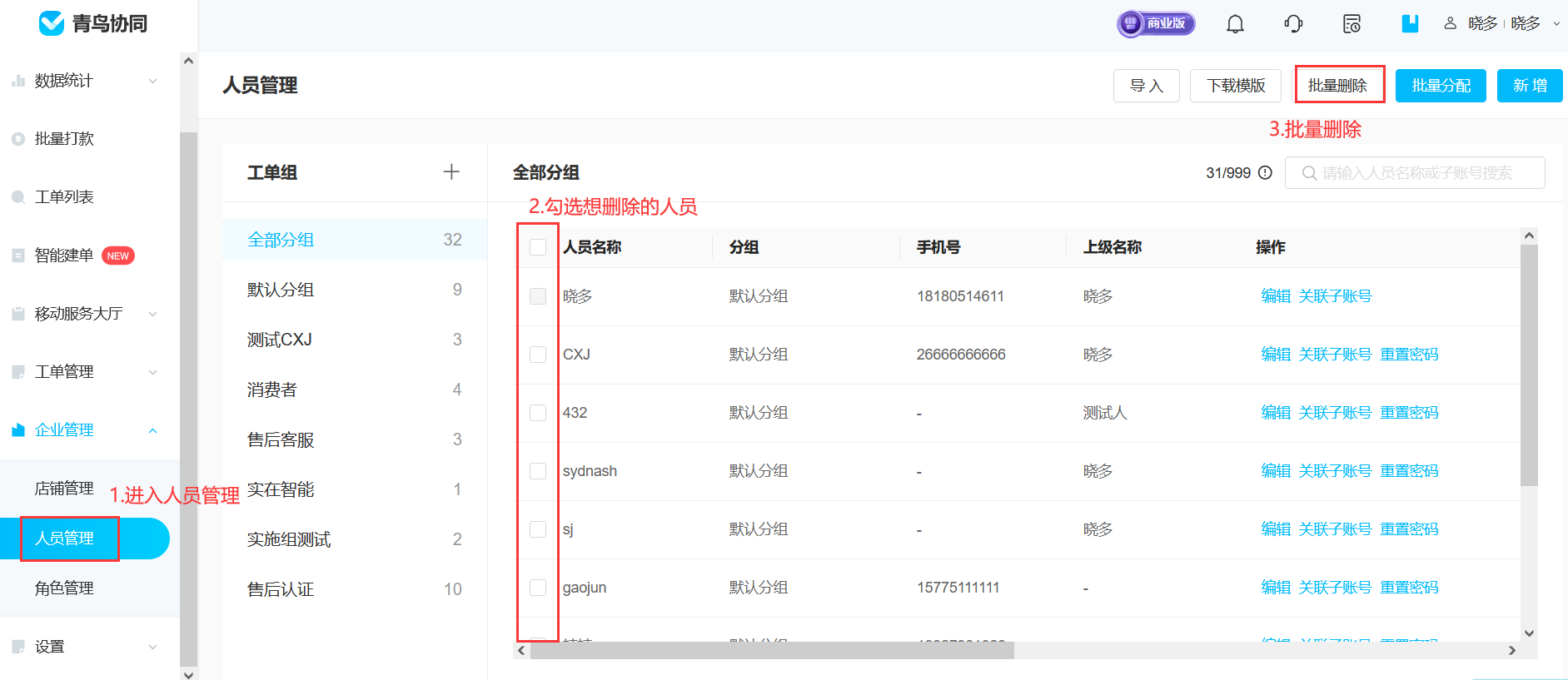Click the 批量分配 button

click(x=1441, y=86)
